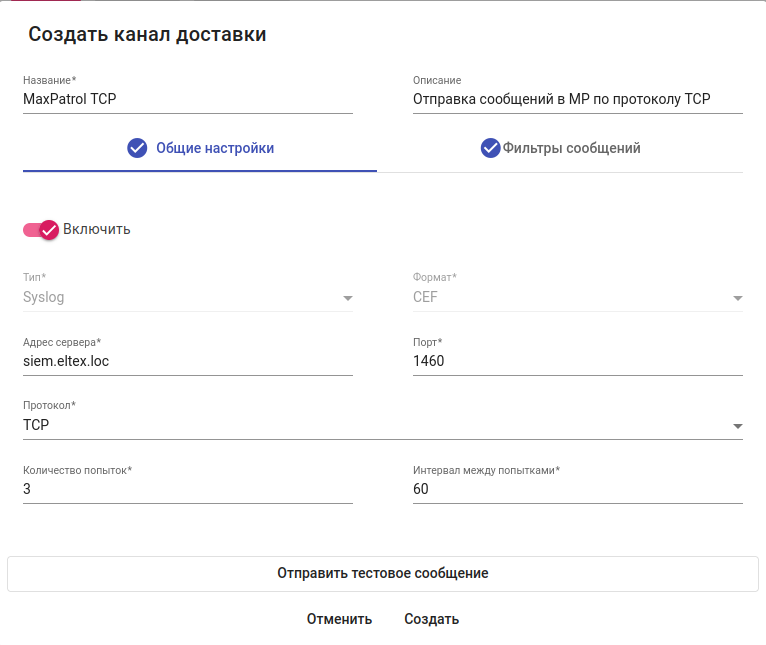The image size is (766, 645).
Task: Click the checkmark icon beside Фильтры сообщений
Action: click(490, 148)
